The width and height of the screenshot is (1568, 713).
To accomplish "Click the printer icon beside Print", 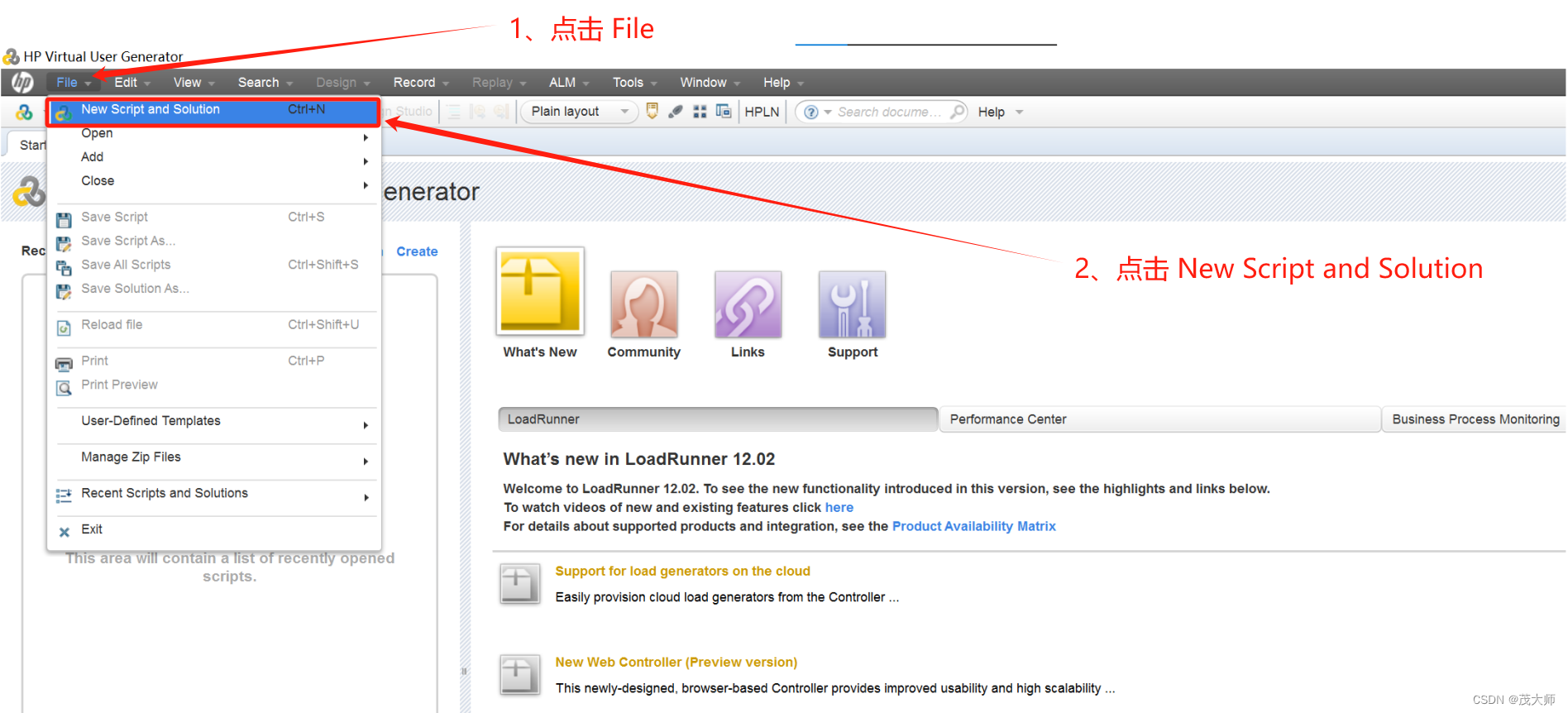I will coord(64,364).
